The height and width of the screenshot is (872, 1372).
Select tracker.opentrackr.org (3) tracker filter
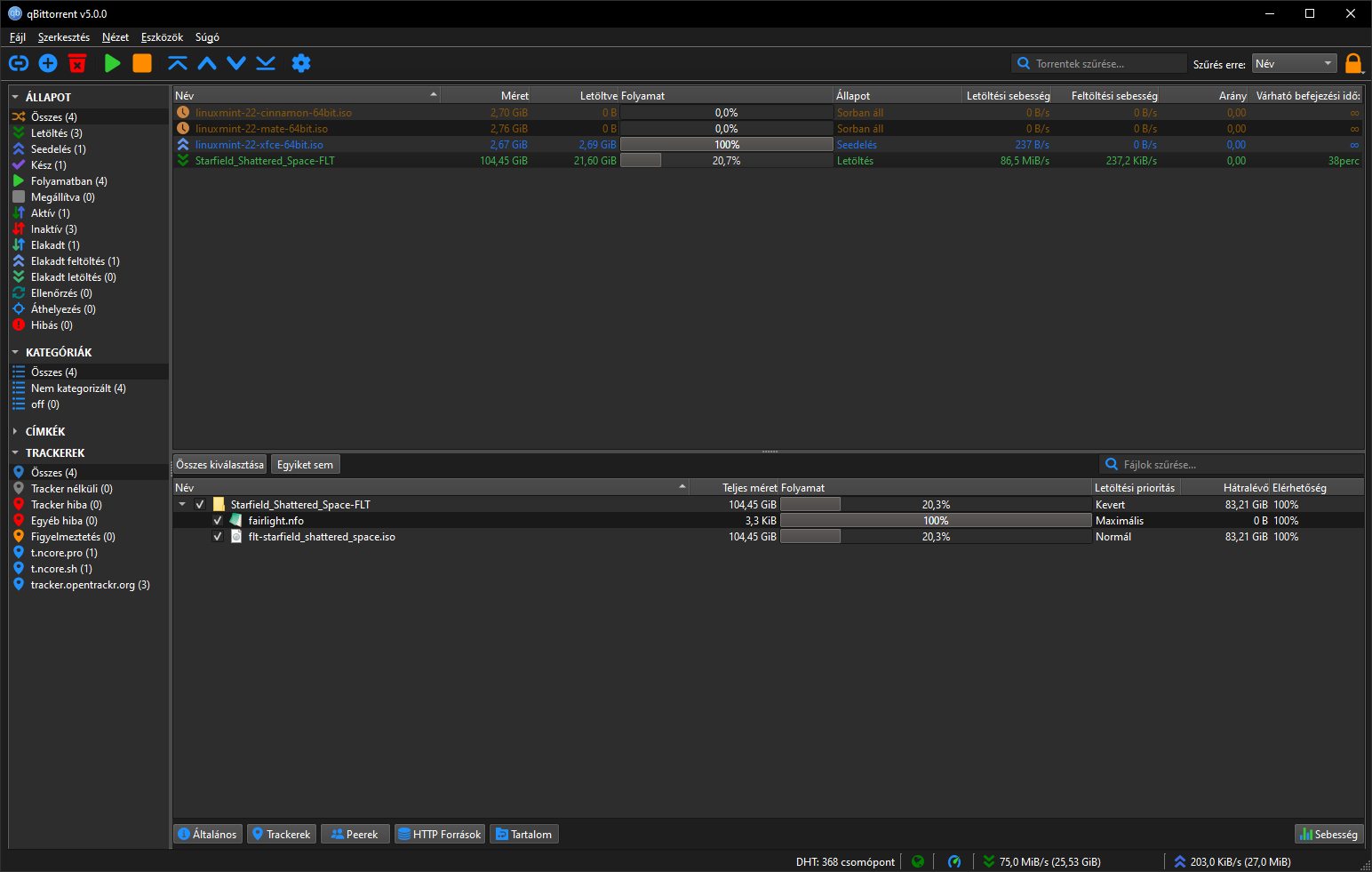tap(89, 585)
